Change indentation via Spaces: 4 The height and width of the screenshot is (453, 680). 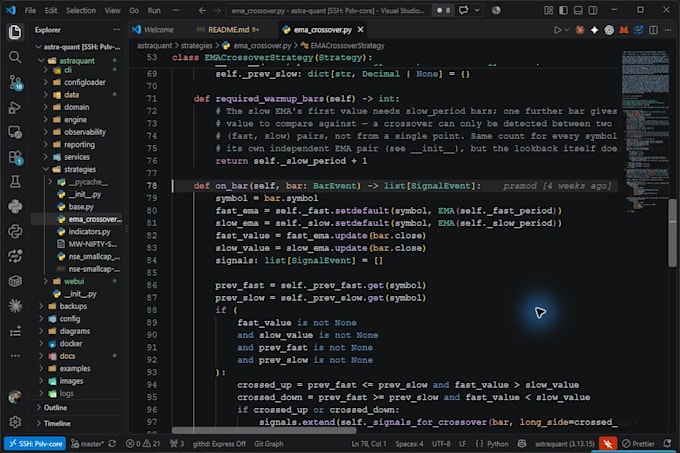click(x=409, y=443)
